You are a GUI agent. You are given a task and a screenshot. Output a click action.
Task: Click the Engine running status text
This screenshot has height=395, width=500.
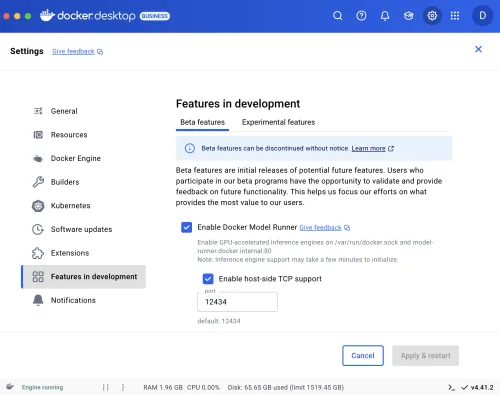point(42,387)
